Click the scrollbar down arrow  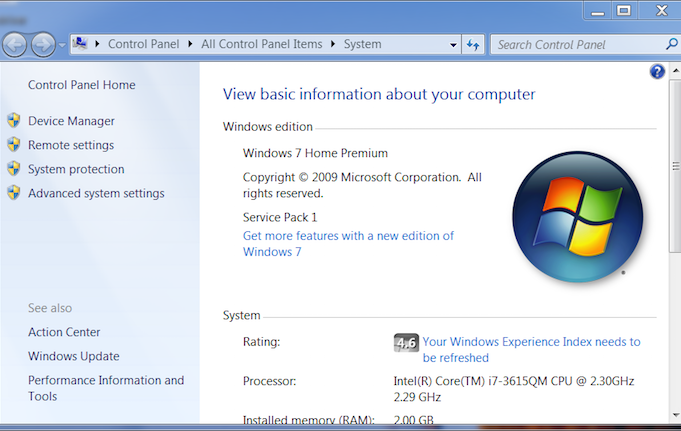676,415
